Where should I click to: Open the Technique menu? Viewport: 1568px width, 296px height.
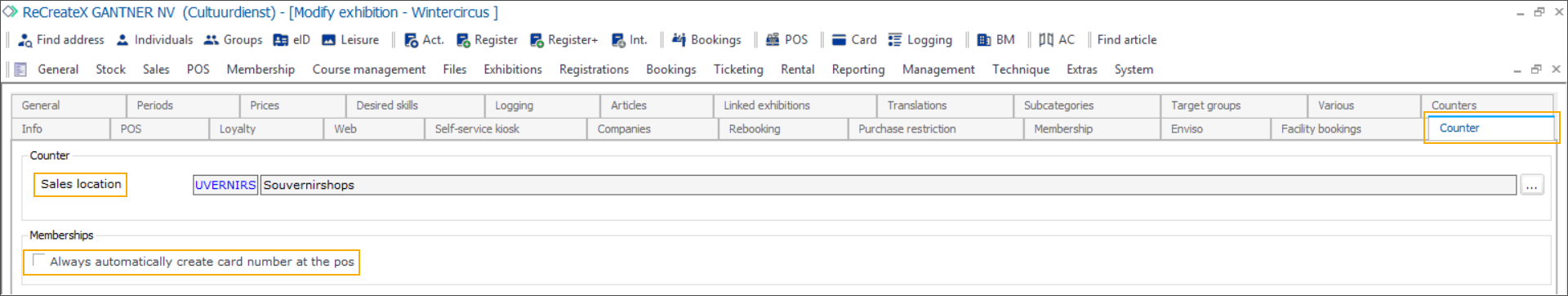(x=1021, y=70)
